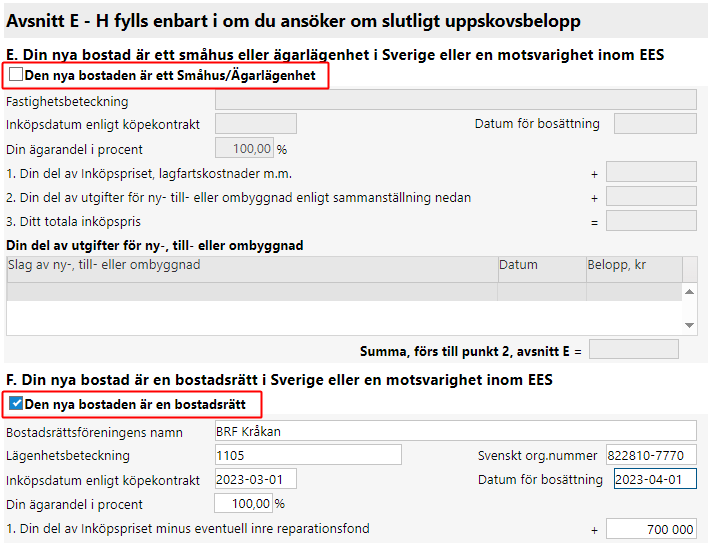Click section F Datum för bosättning field 2023-04-01
710x546 pixels.
pos(655,479)
